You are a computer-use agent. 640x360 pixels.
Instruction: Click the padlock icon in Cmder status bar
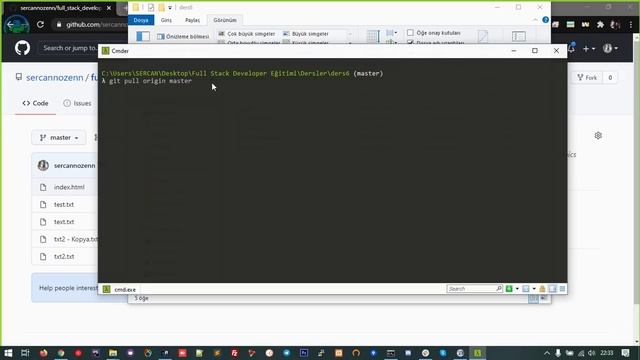[542, 289]
